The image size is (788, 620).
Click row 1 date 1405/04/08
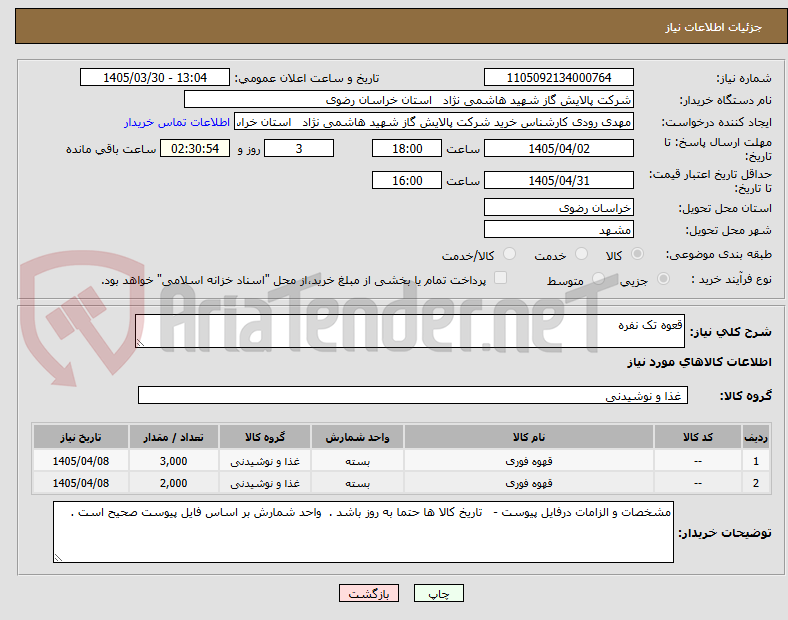click(81, 461)
